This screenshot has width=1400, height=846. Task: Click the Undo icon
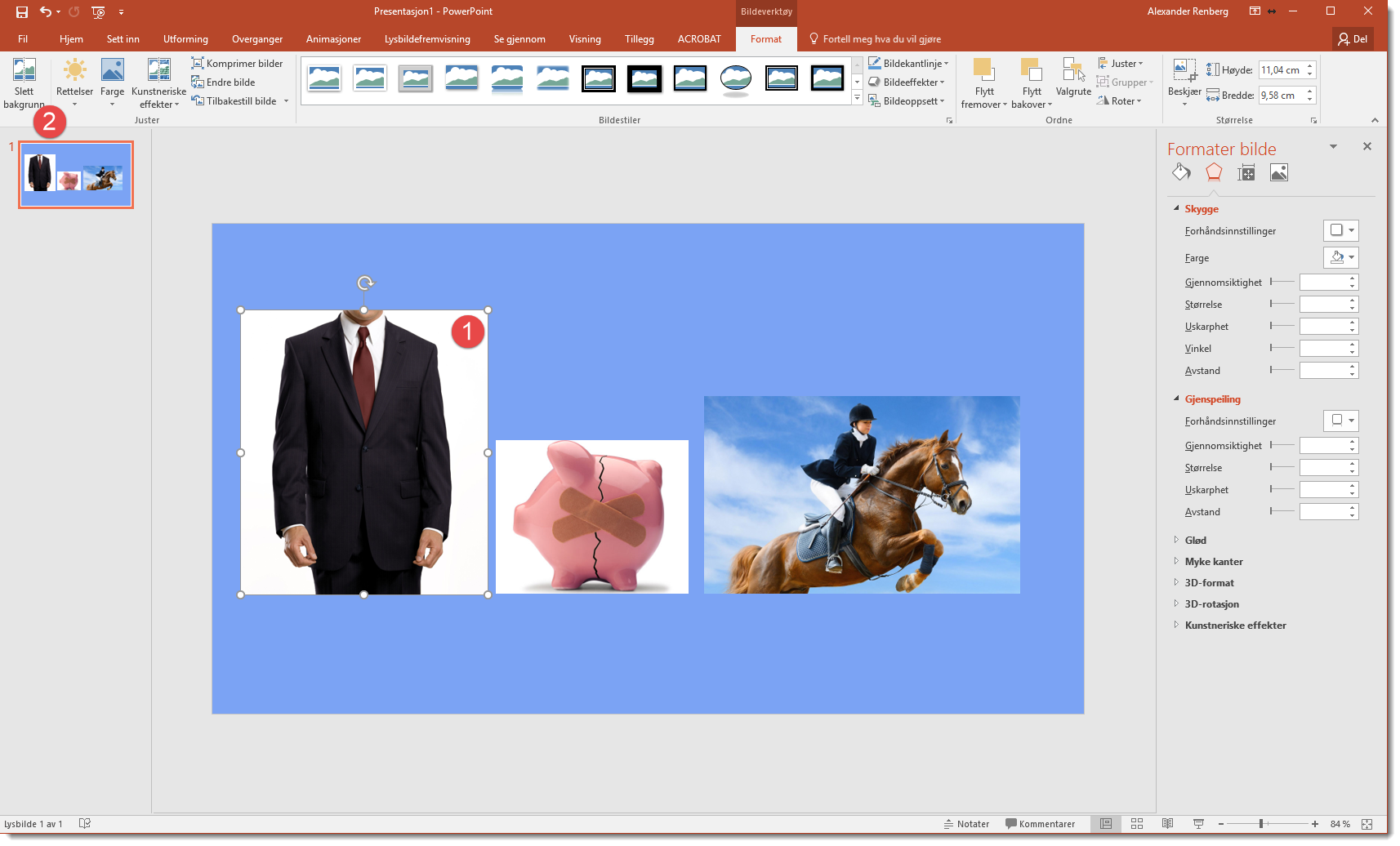pyautogui.click(x=46, y=11)
